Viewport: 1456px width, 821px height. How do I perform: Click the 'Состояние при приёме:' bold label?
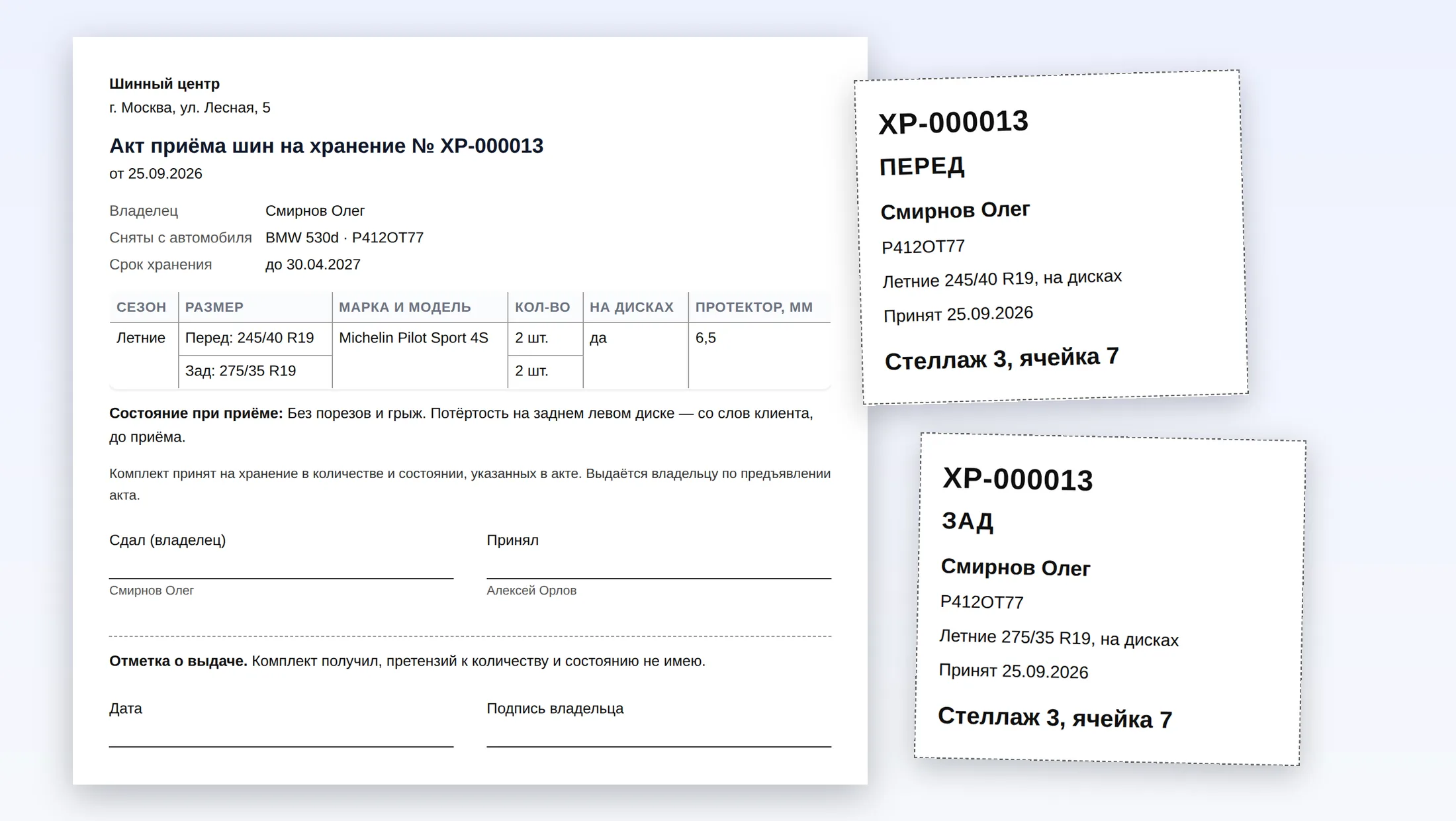pos(196,413)
